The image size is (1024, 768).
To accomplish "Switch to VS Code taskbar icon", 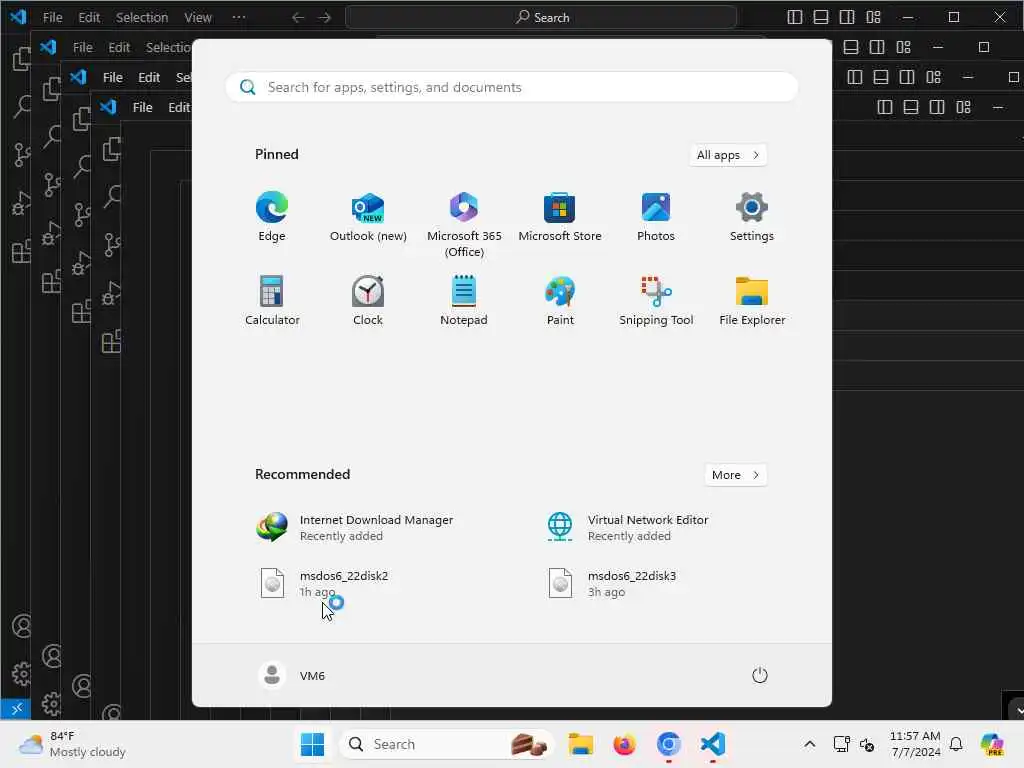I will [x=712, y=744].
